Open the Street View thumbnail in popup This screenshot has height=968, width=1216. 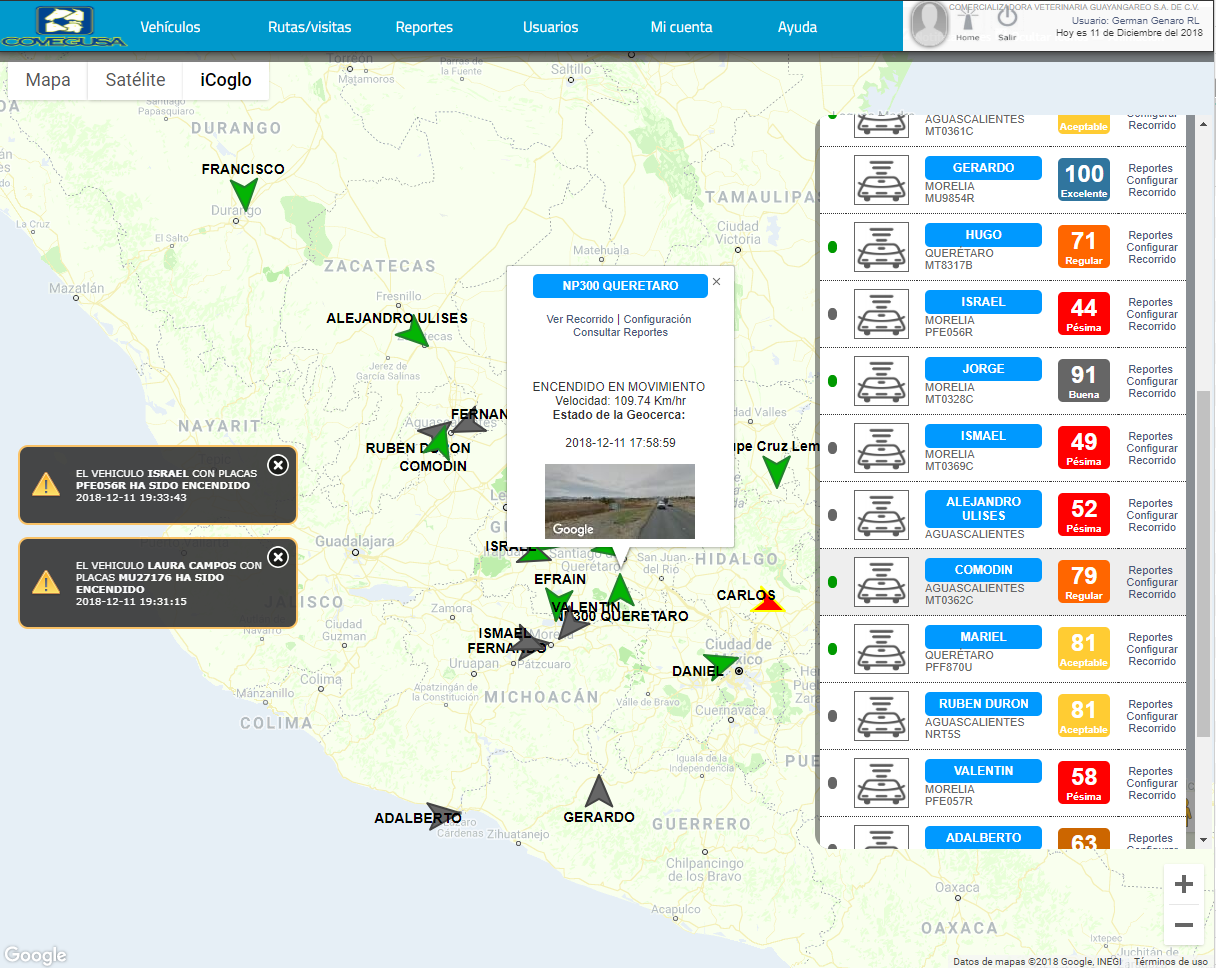pos(619,501)
